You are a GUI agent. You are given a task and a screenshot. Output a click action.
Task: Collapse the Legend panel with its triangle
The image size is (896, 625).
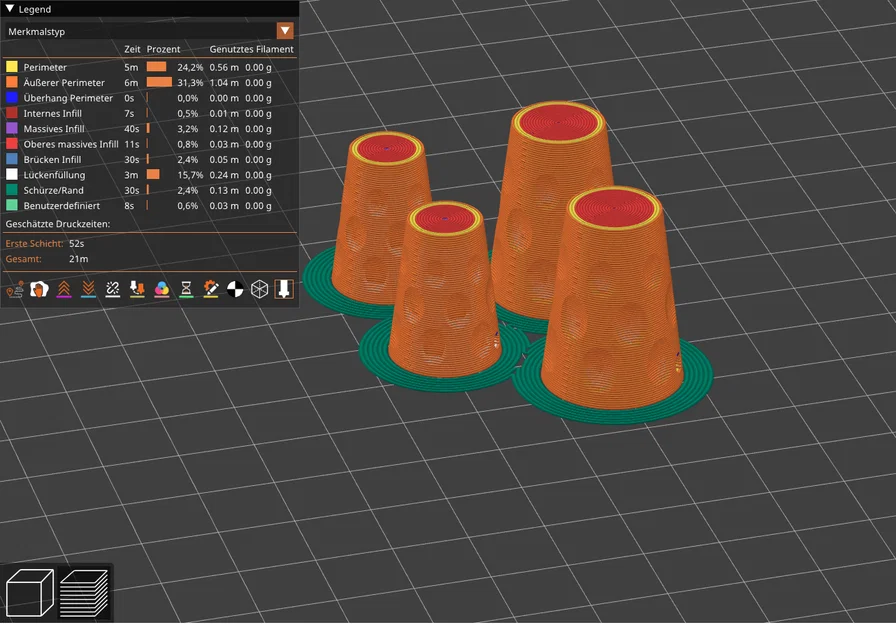[8, 8]
